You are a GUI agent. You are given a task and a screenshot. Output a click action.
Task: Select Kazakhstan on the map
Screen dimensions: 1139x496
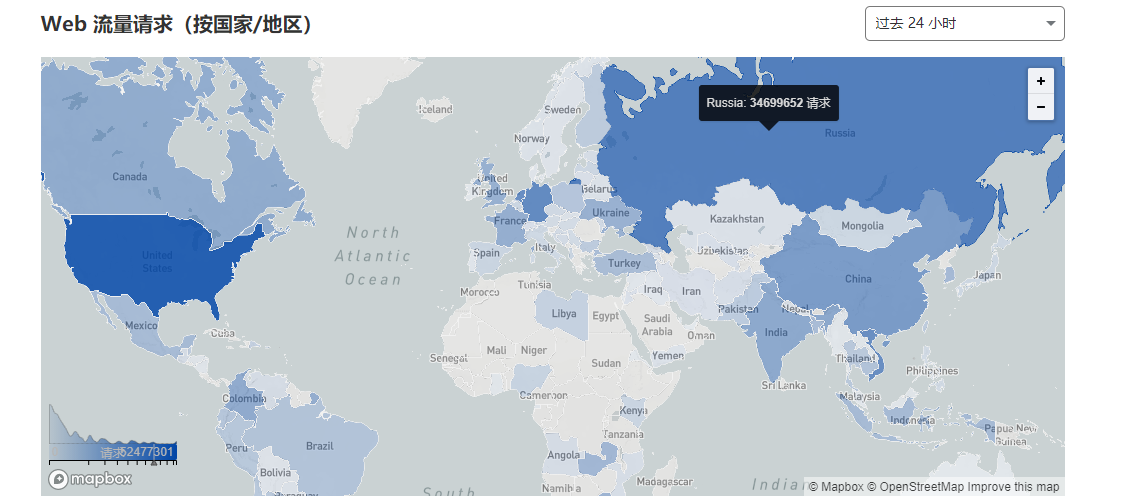click(736, 218)
